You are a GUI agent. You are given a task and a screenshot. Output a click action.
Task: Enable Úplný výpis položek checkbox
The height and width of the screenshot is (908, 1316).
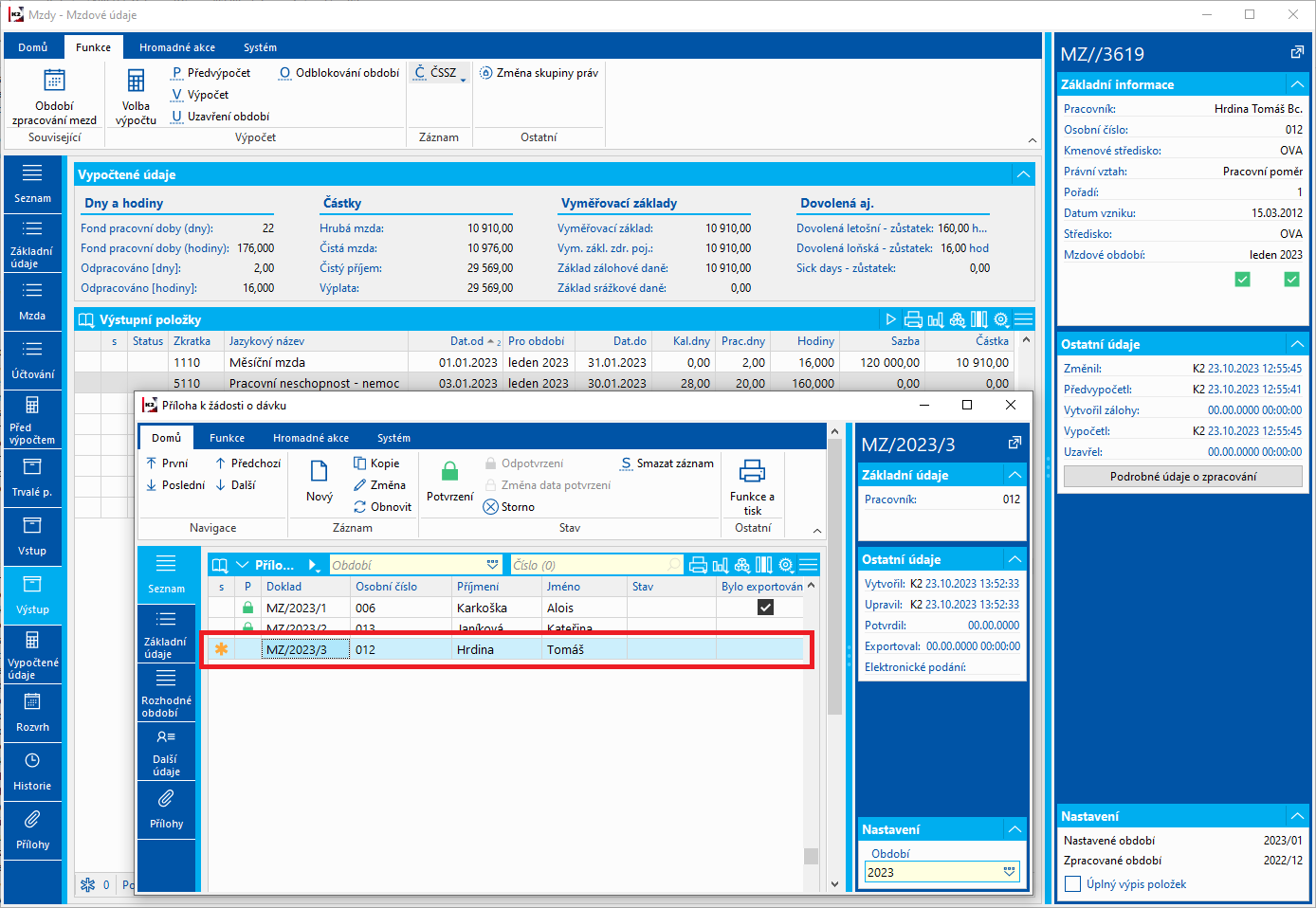1073,884
